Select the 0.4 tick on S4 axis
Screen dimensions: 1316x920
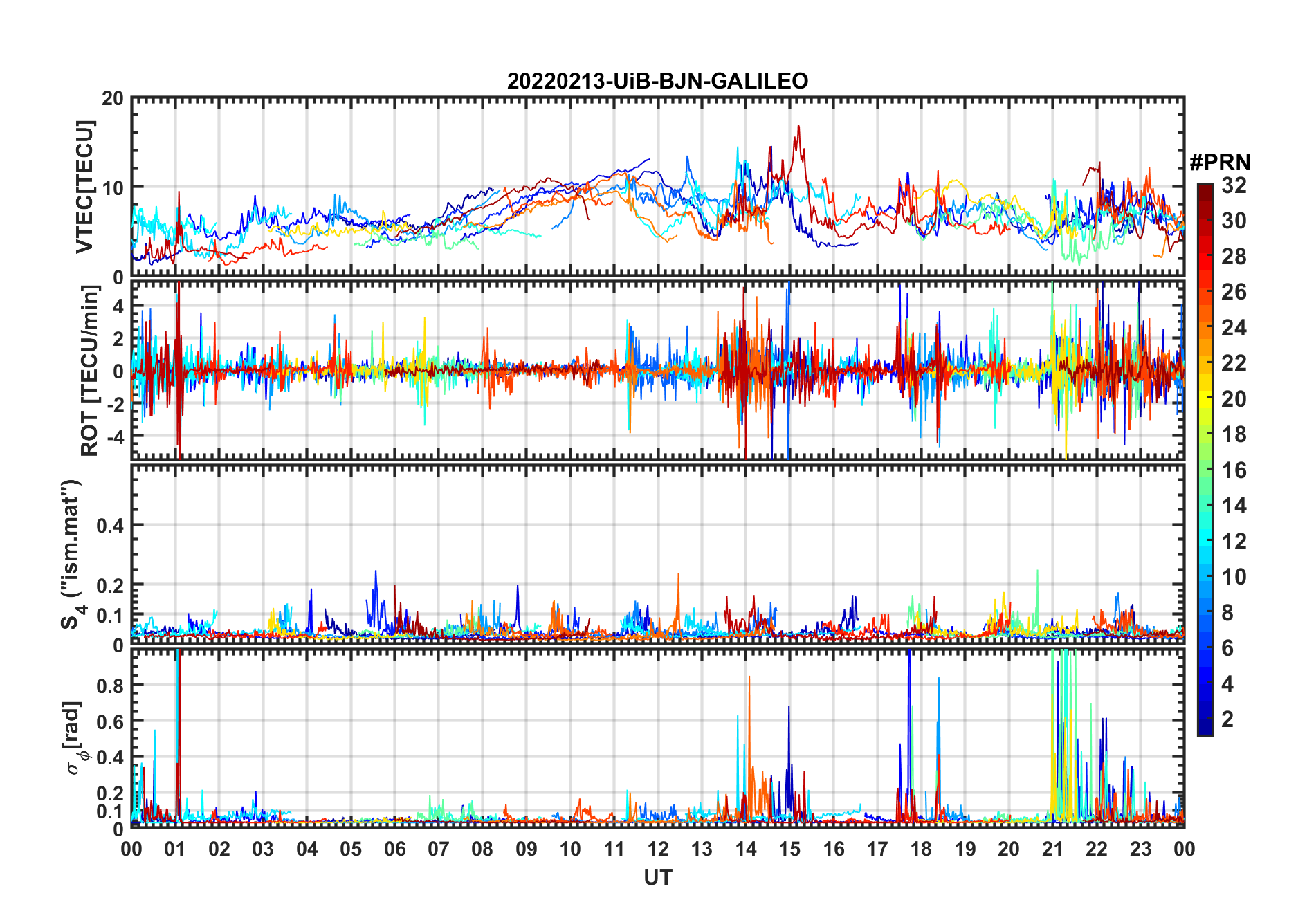click(x=111, y=526)
